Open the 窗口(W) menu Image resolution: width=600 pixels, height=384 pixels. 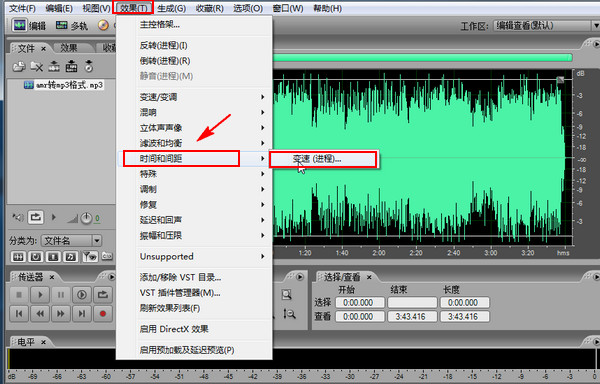point(288,8)
